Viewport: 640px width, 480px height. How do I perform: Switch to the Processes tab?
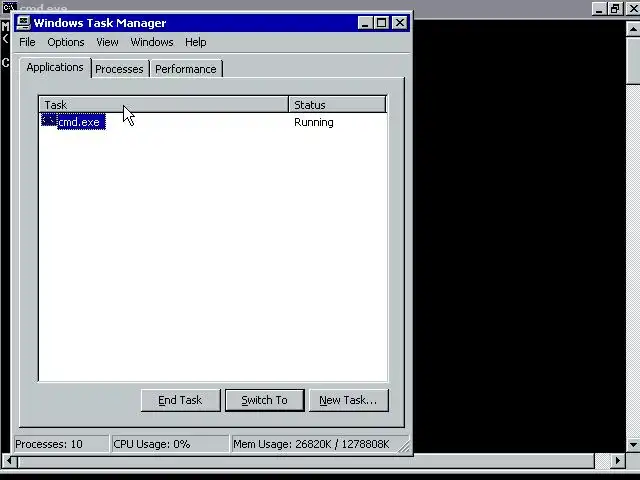click(119, 69)
